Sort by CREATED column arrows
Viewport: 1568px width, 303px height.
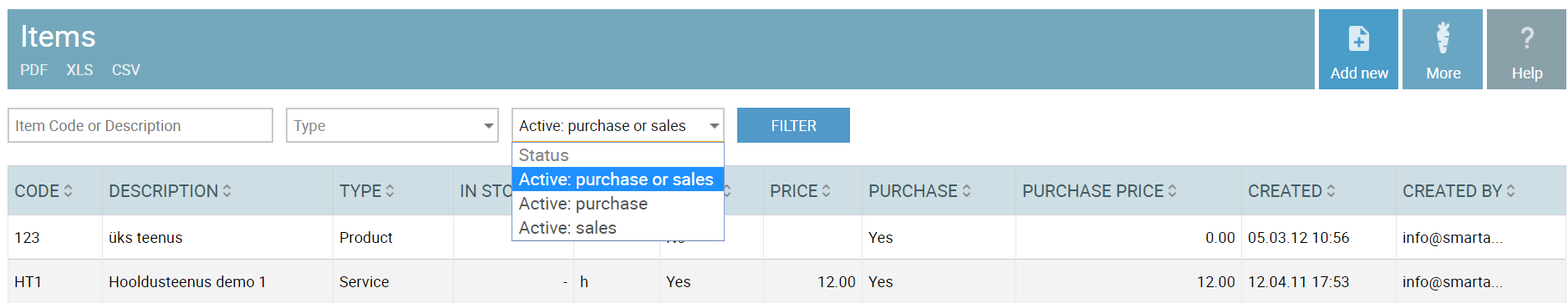coord(1331,191)
